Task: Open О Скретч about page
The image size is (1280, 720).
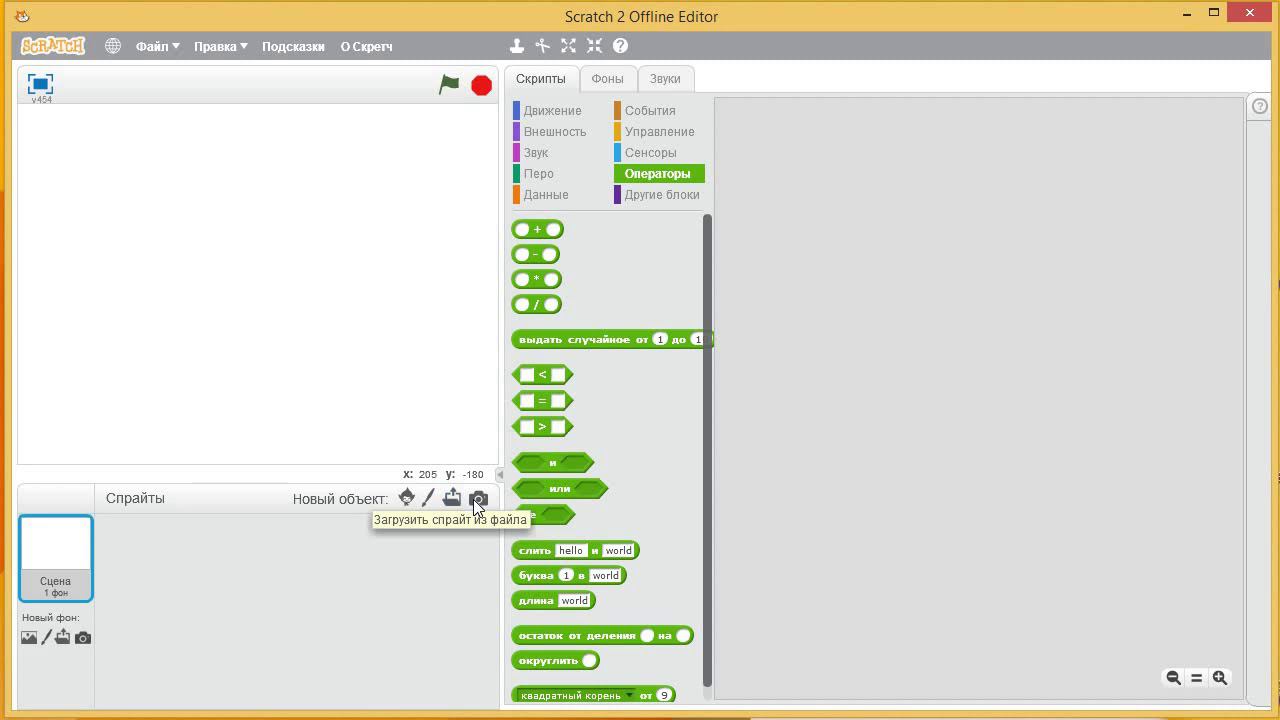Action: pos(366,46)
